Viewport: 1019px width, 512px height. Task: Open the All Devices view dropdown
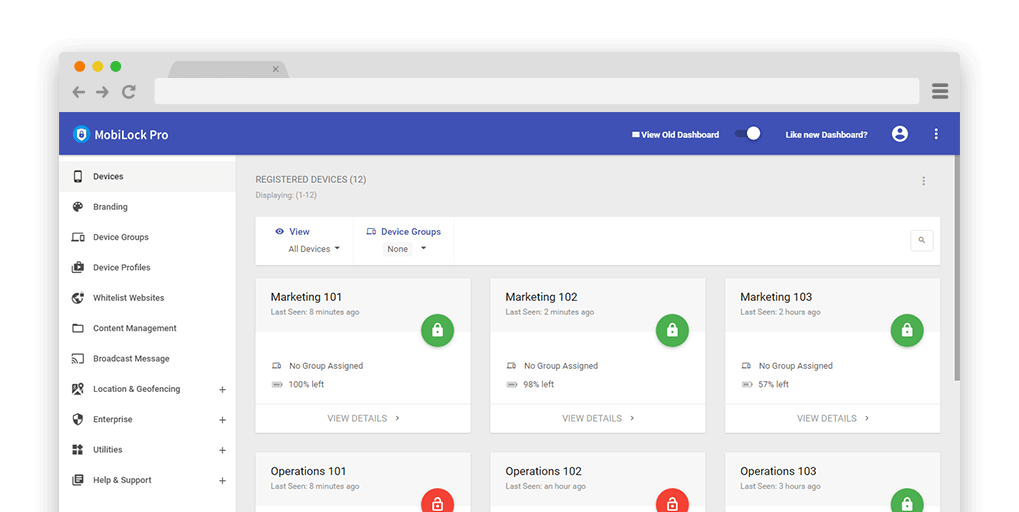pyautogui.click(x=314, y=249)
